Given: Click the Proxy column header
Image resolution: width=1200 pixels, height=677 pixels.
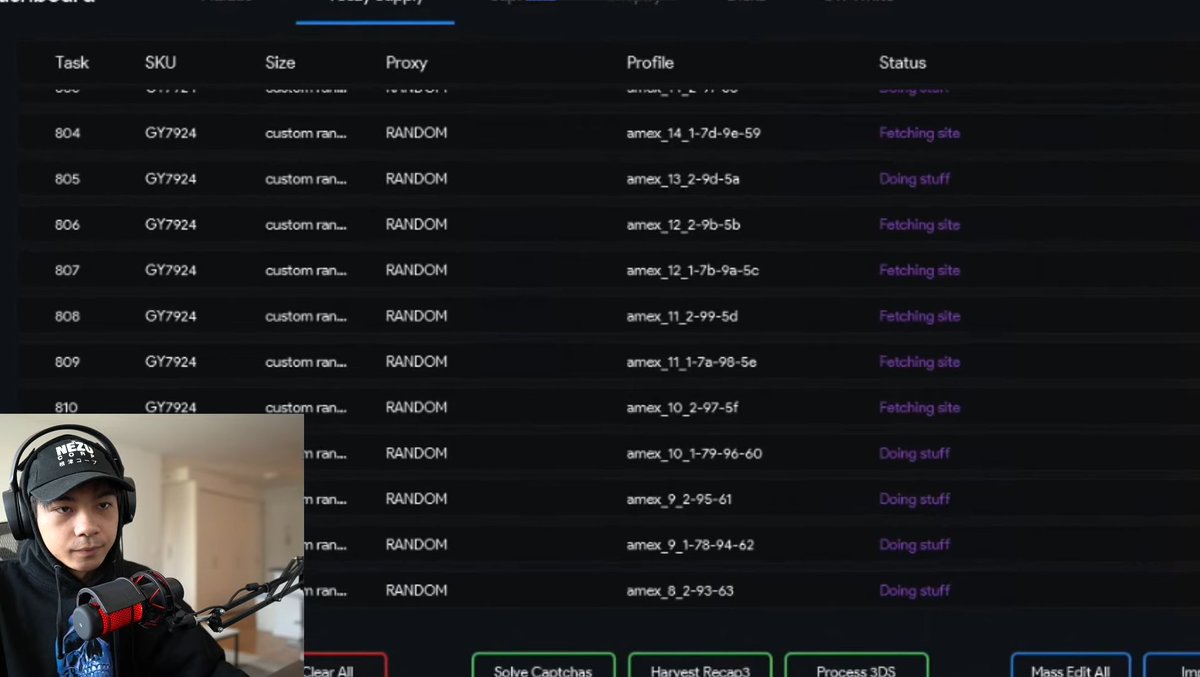Looking at the screenshot, I should click(406, 62).
